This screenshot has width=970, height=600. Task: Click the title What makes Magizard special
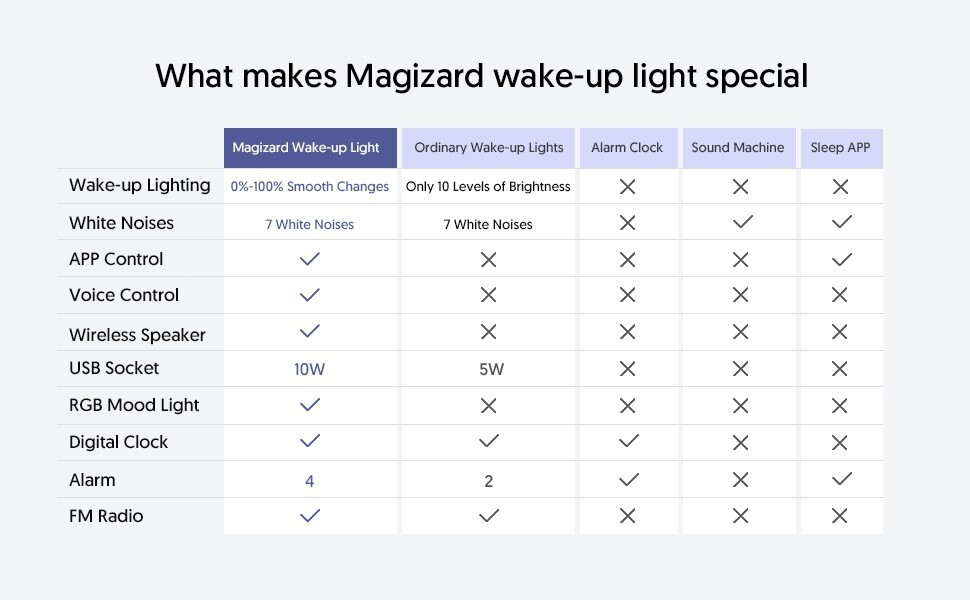(x=481, y=76)
